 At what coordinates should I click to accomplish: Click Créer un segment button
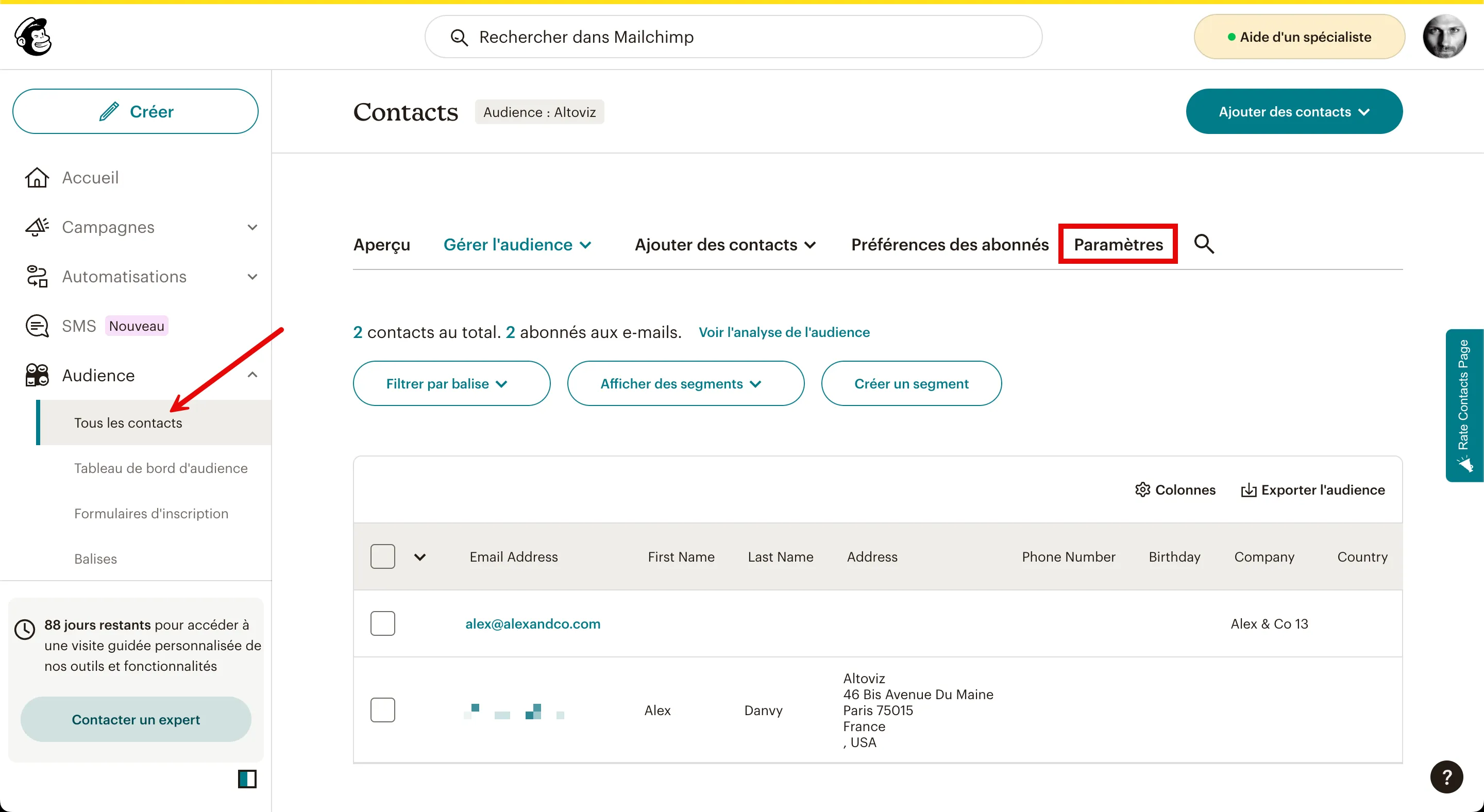[912, 383]
